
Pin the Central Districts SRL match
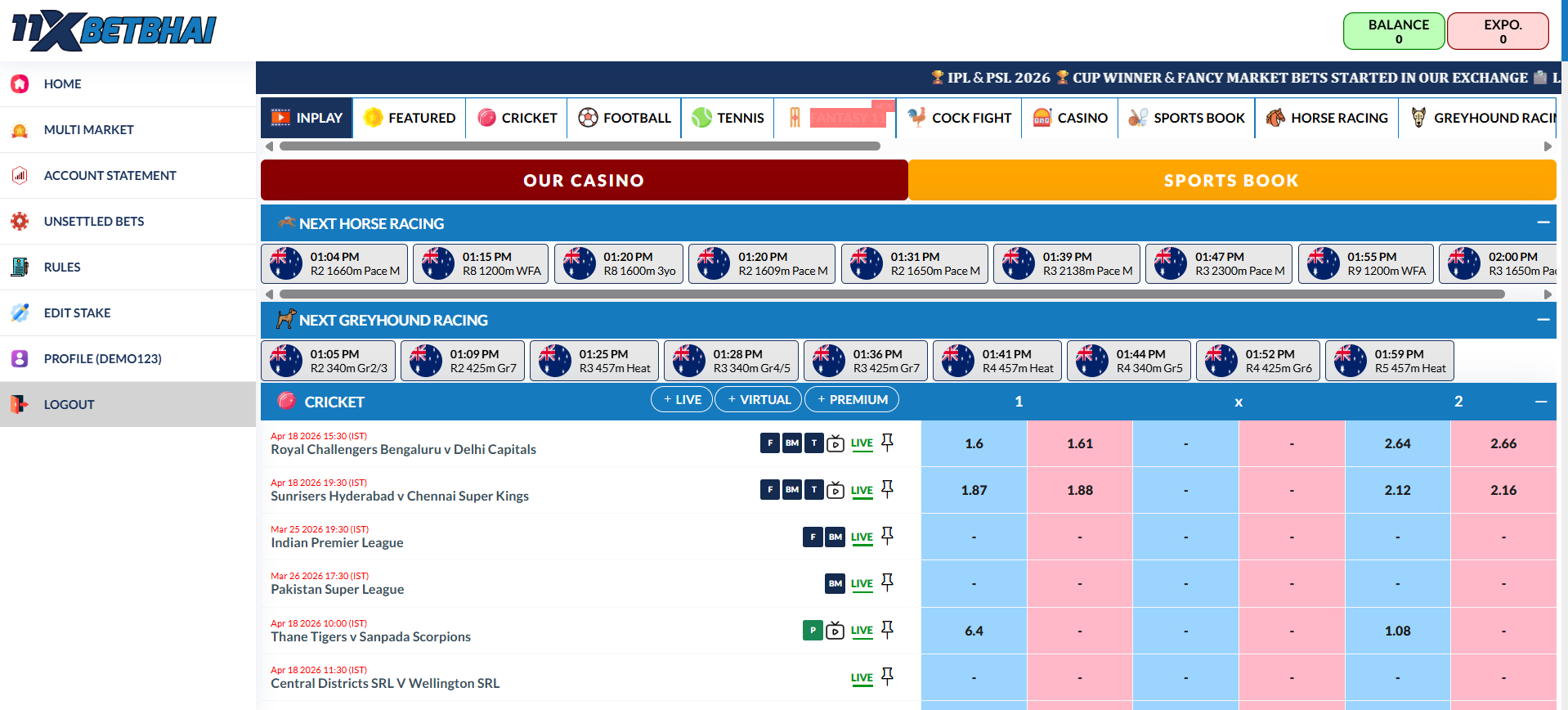point(887,676)
